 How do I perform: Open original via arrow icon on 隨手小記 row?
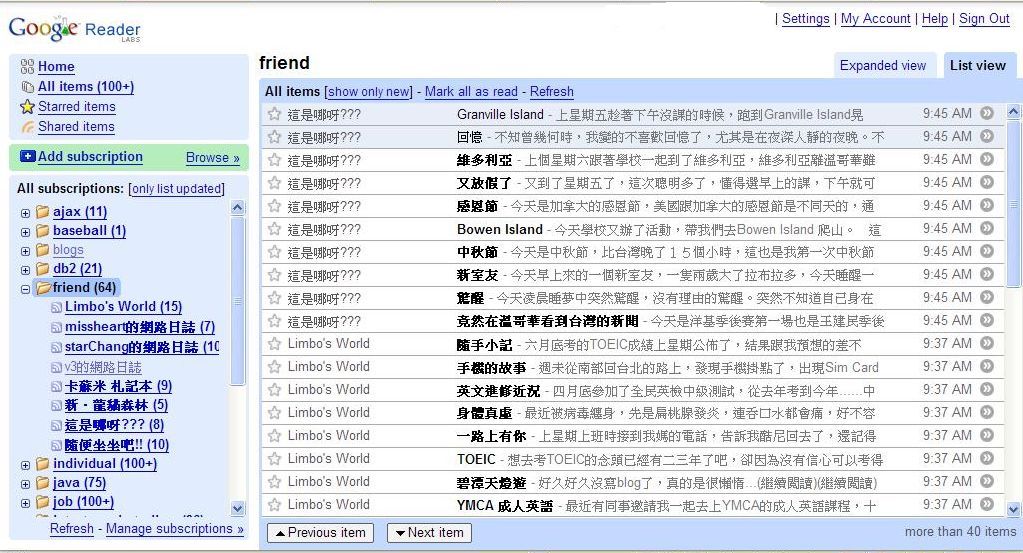[x=986, y=343]
